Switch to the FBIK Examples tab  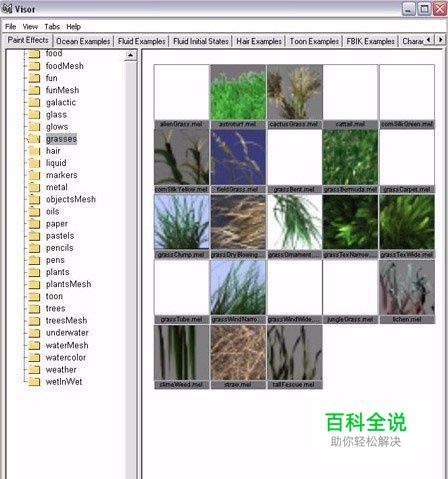tap(370, 41)
